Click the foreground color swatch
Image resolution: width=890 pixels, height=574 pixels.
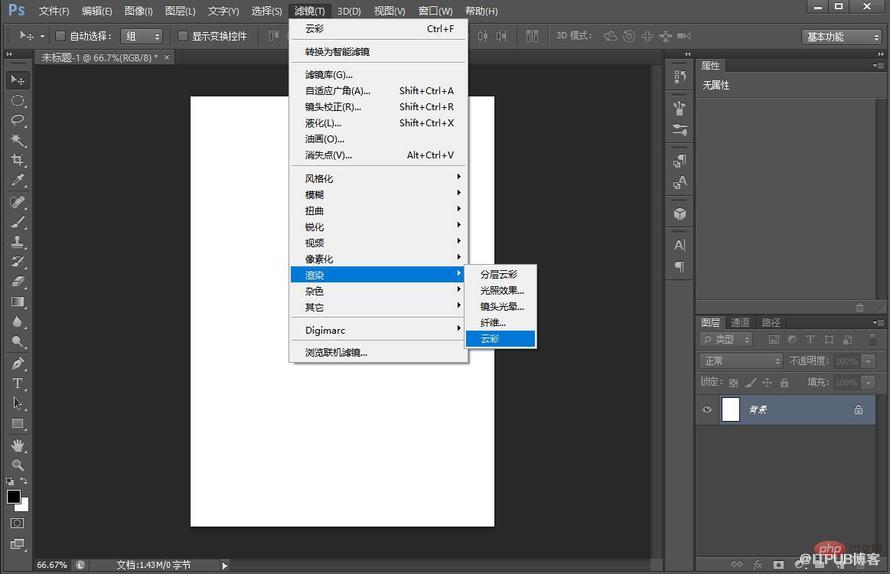tap(14, 496)
